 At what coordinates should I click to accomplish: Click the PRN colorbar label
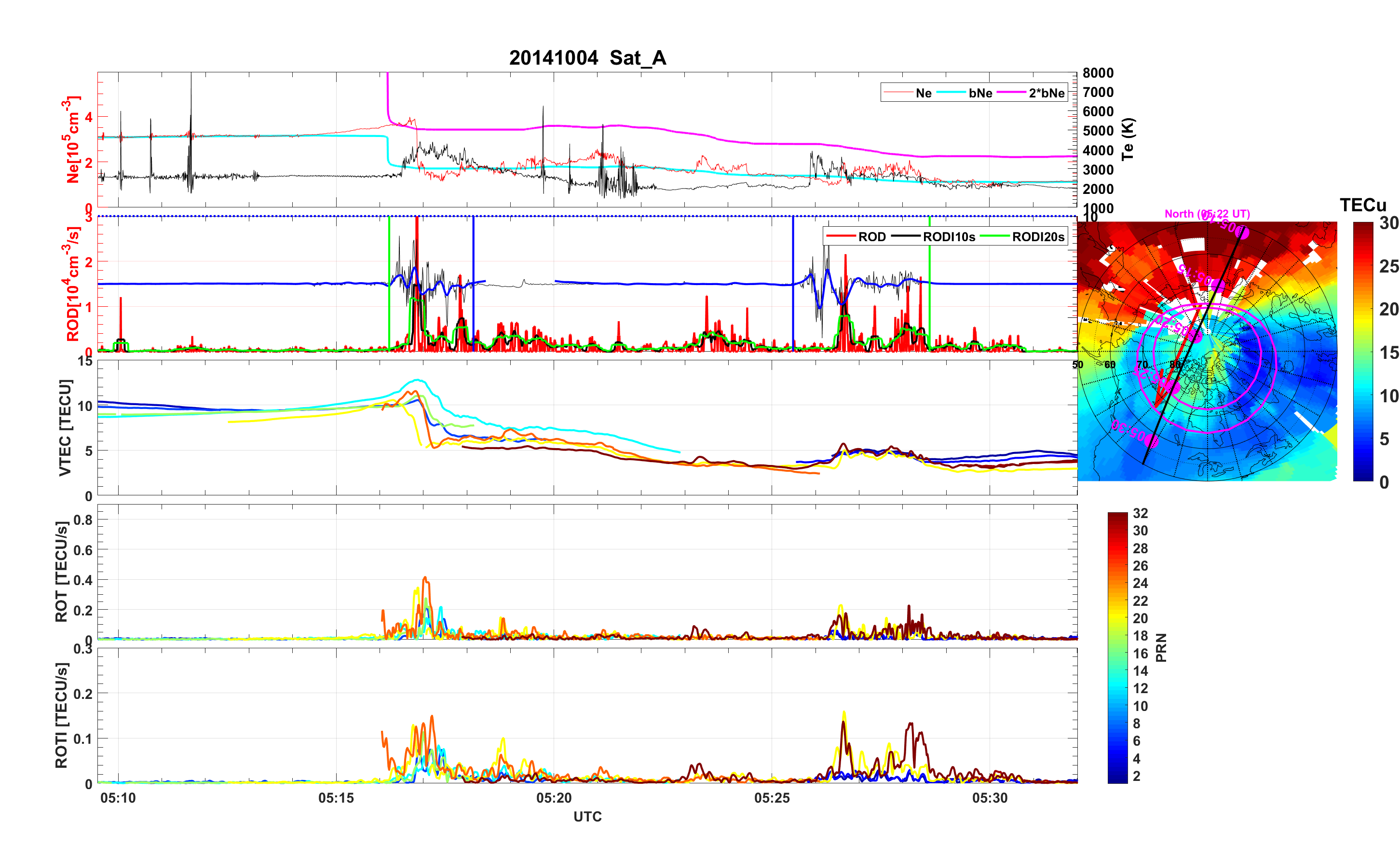1161,648
